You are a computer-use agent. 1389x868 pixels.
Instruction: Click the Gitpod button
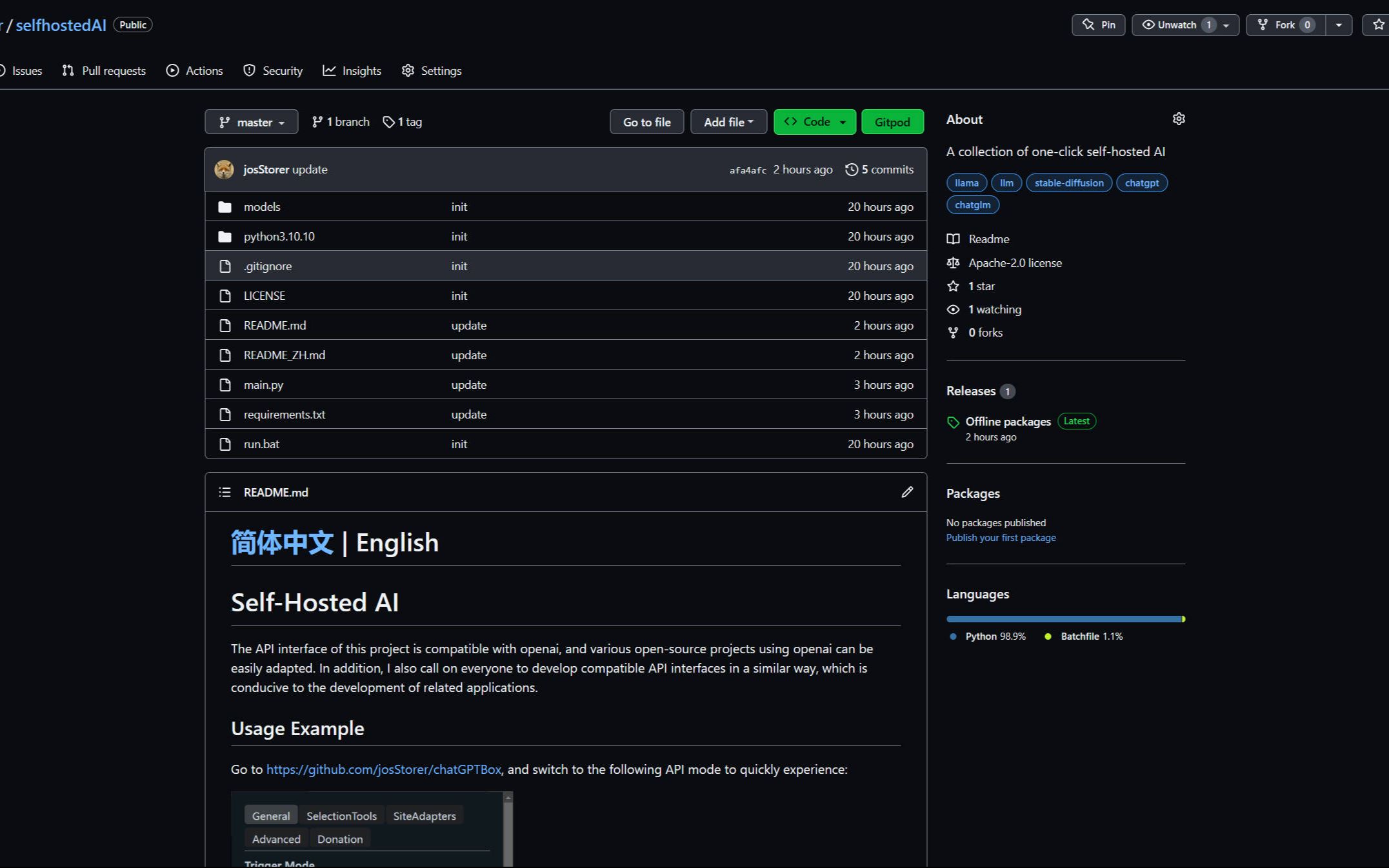point(892,122)
